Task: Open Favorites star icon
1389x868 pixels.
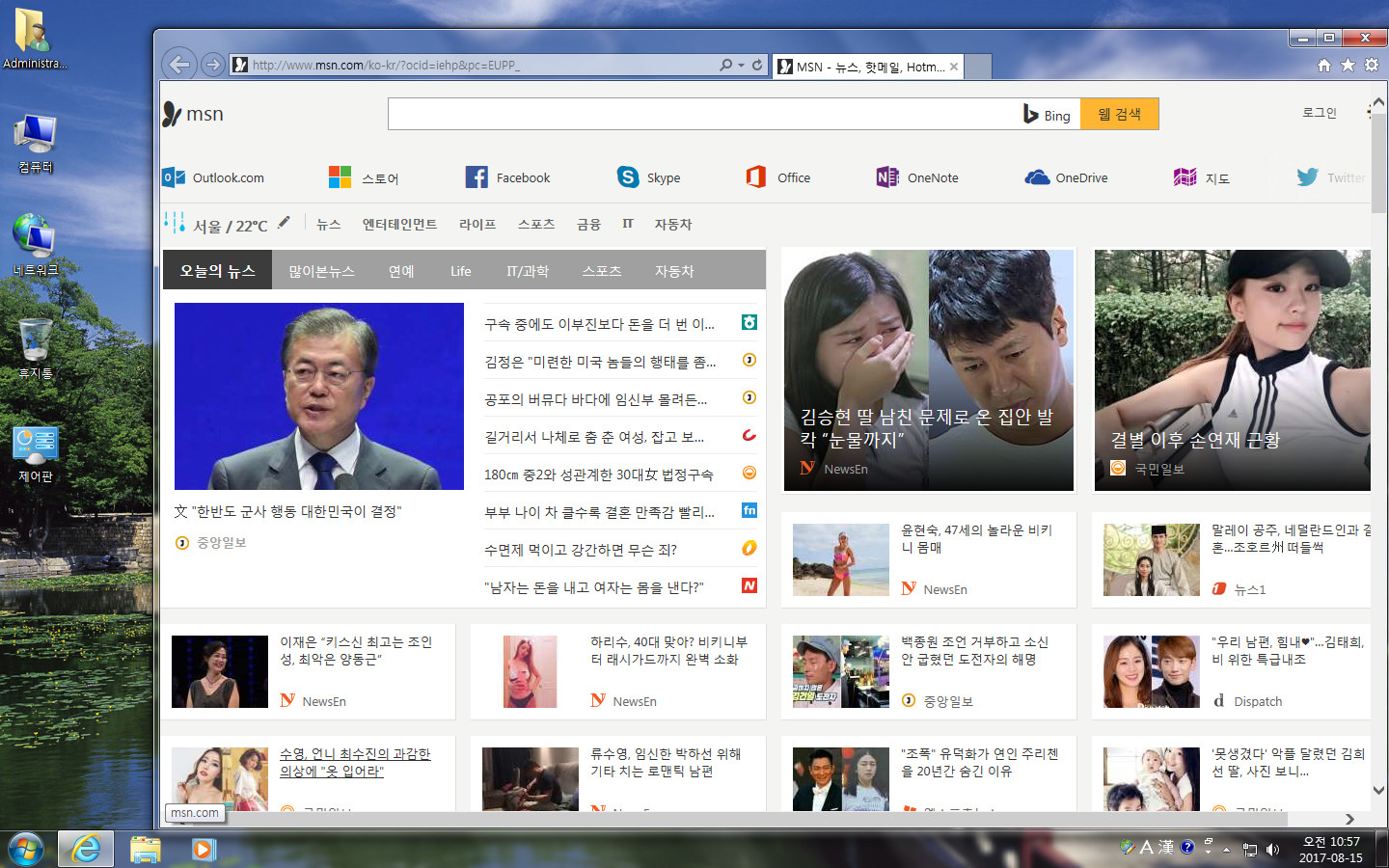Action: [1348, 65]
